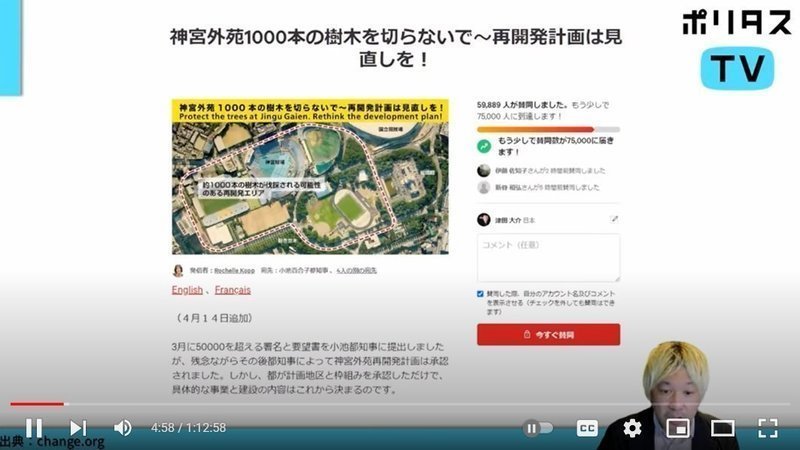Click the petition title heading 神宮外苑1000本
The height and width of the screenshot is (450, 800).
tap(396, 48)
